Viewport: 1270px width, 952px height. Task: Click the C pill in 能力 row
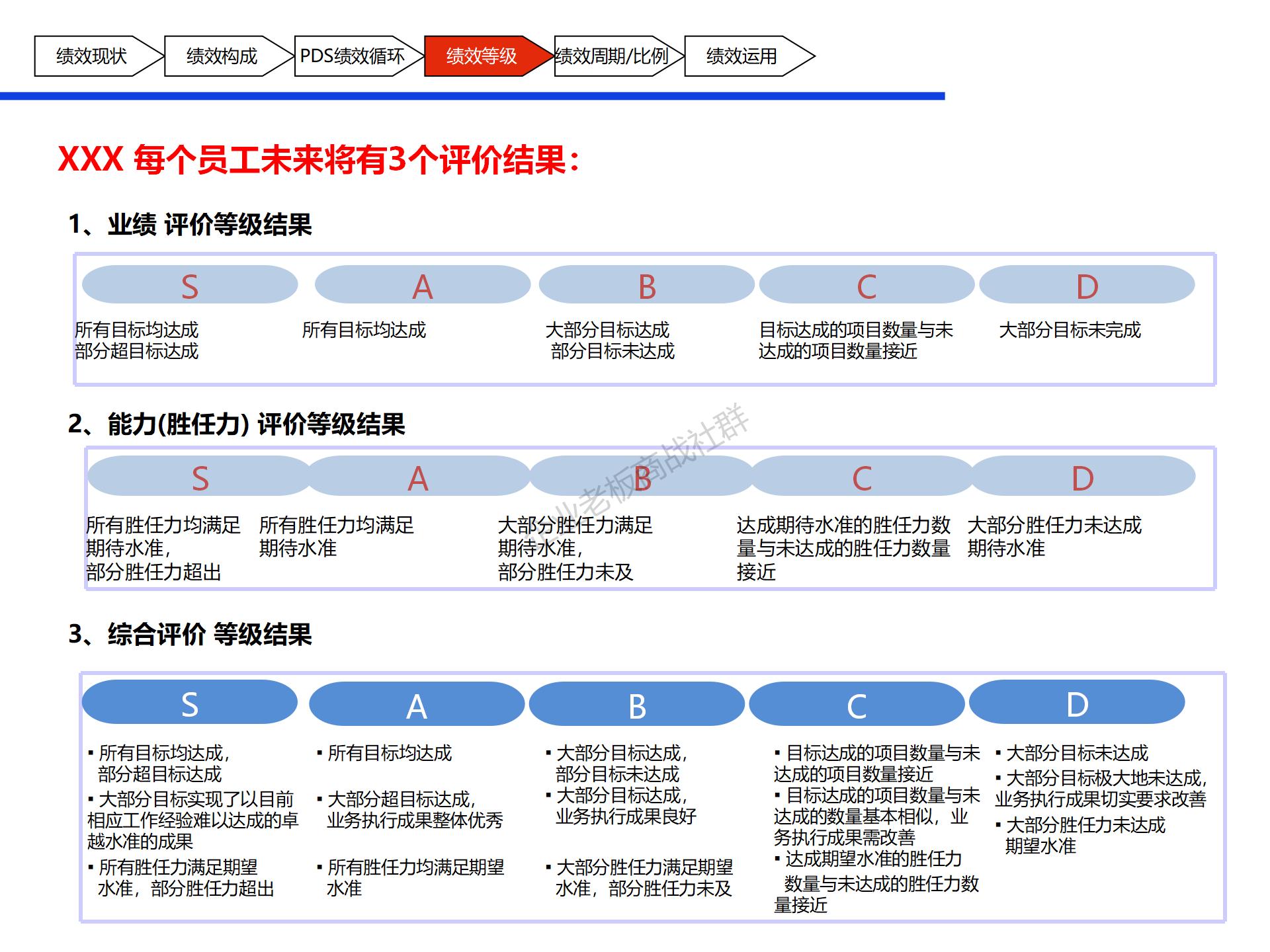[x=862, y=477]
